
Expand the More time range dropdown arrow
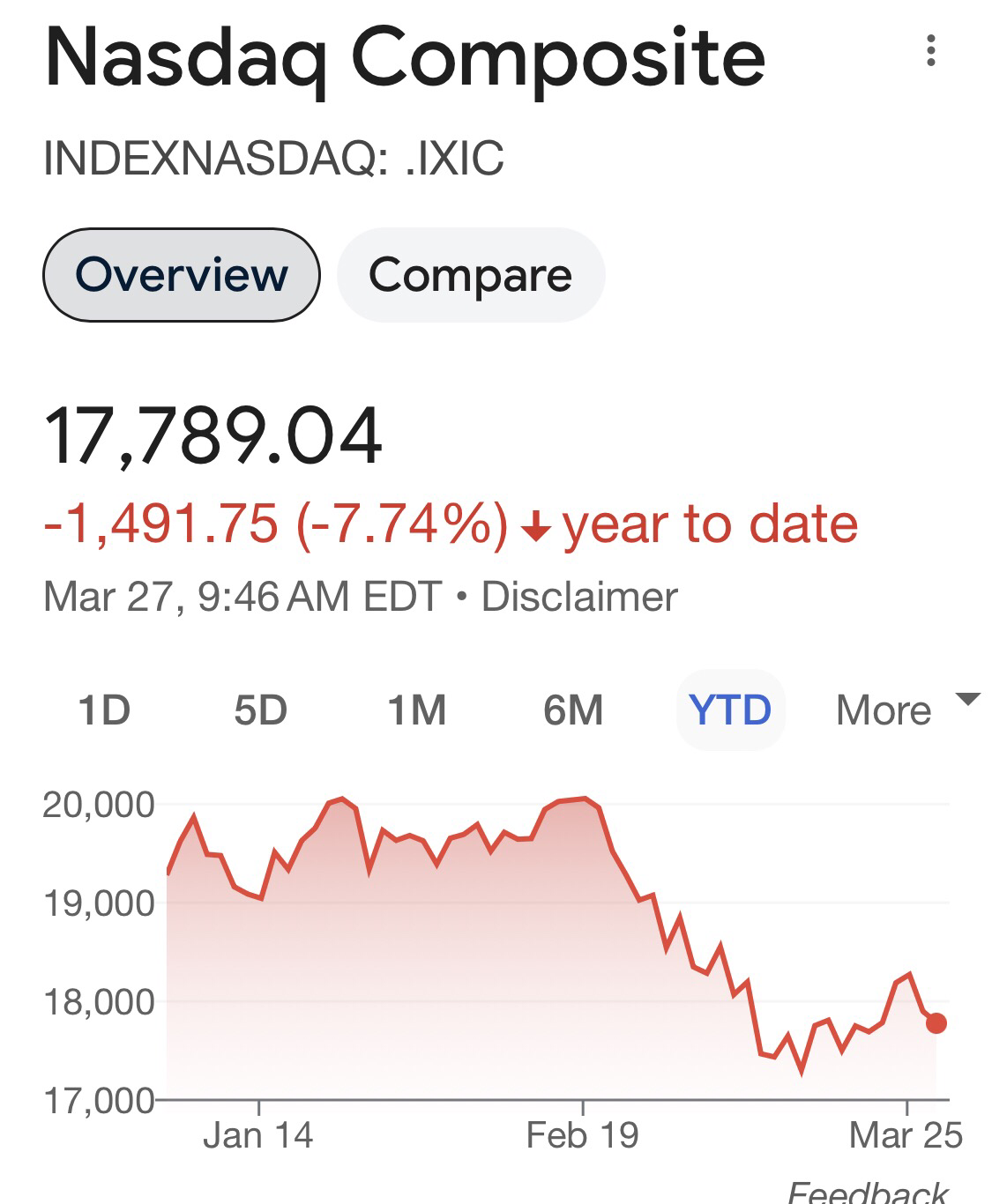[x=968, y=700]
